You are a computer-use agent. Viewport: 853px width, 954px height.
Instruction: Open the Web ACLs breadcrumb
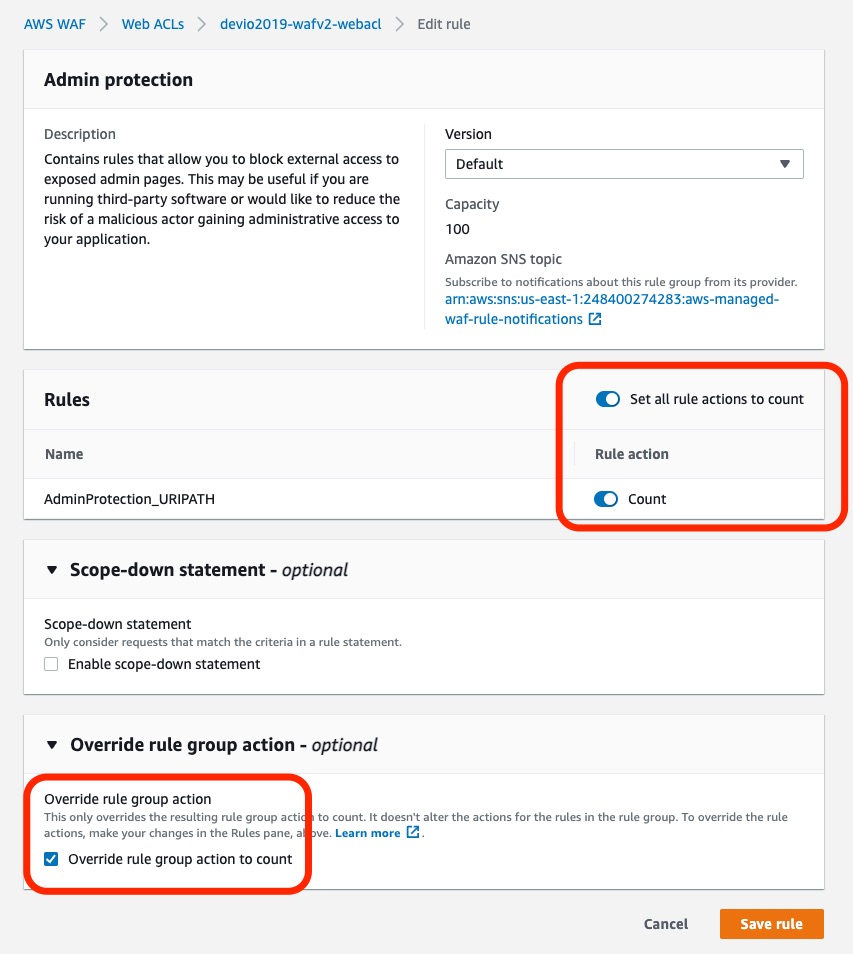pos(152,23)
